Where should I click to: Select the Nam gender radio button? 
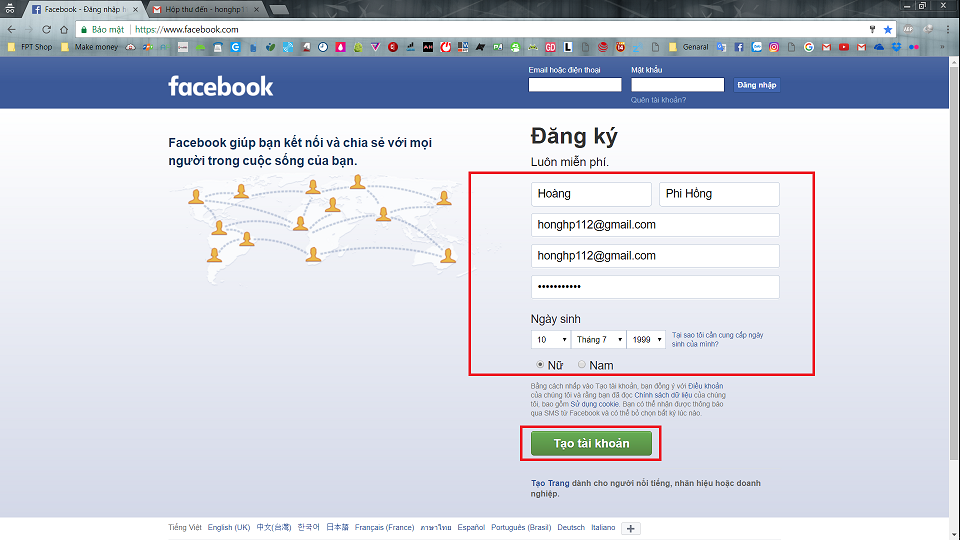click(582, 365)
